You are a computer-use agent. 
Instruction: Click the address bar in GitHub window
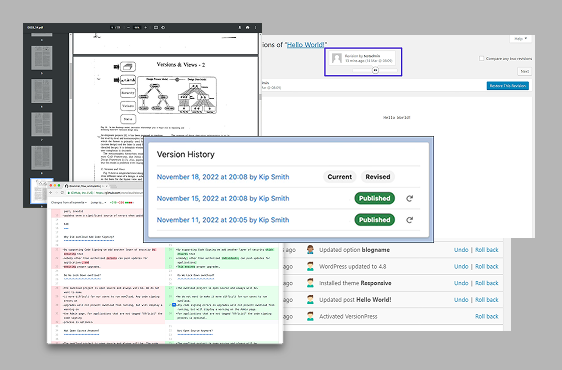pos(106,193)
